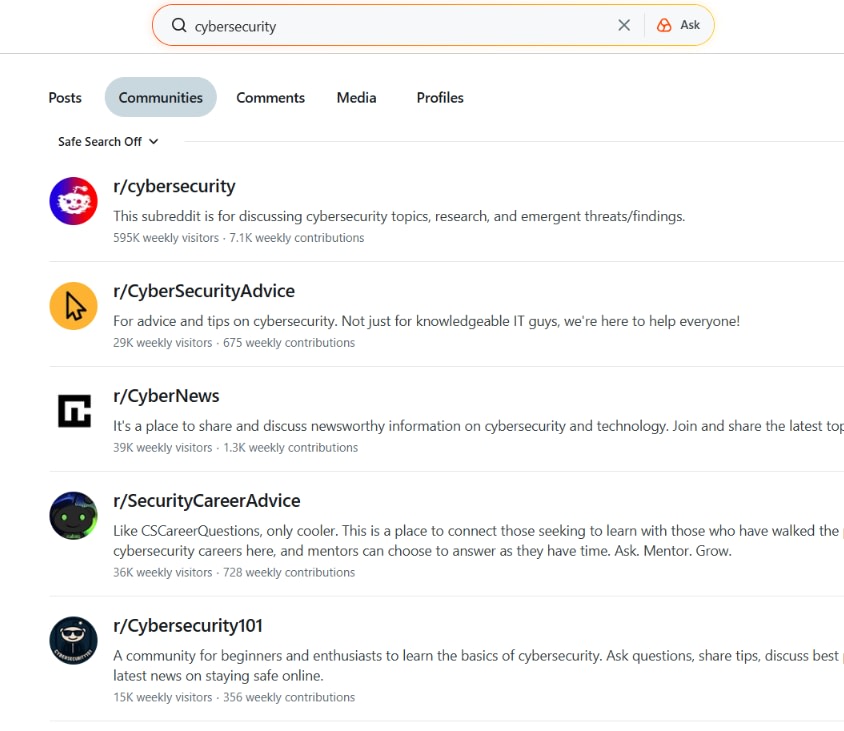
Task: Click description starting "Like CSCareerQuestions"
Action: point(479,541)
